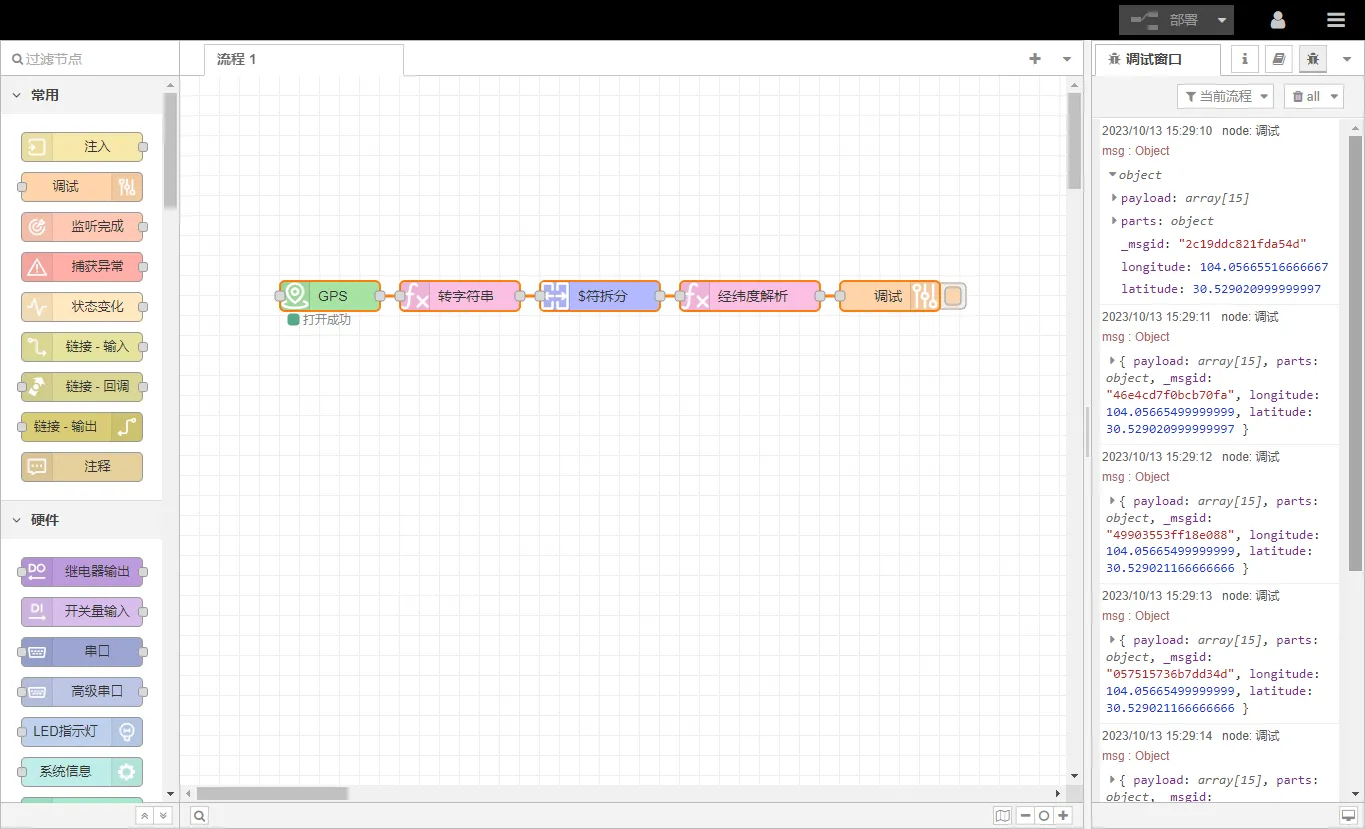
Task: Open the 当前流程 filter dropdown
Action: point(1225,96)
